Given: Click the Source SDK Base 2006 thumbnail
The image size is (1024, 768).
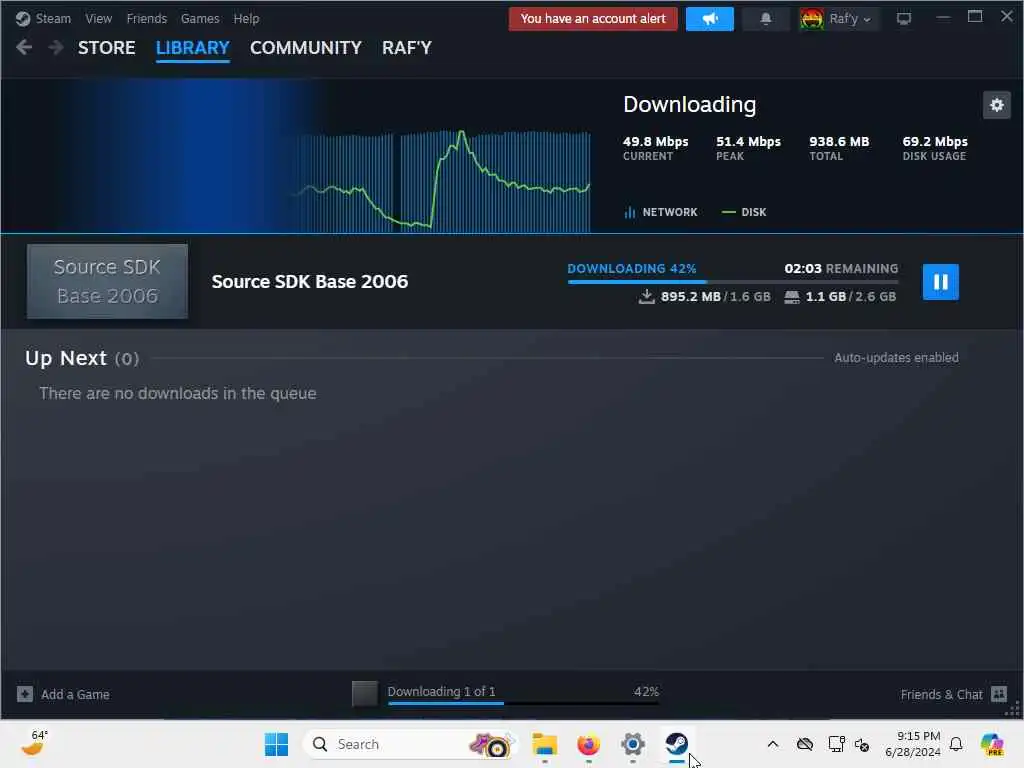Looking at the screenshot, I should pyautogui.click(x=107, y=281).
